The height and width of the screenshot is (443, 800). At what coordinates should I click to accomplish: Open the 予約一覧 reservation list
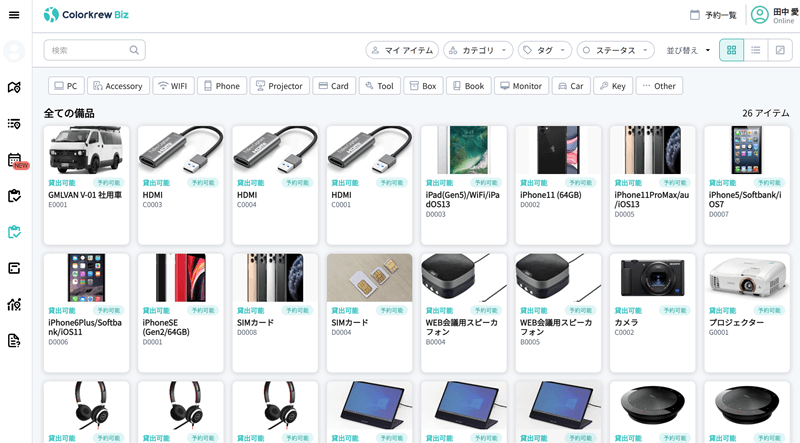pos(713,15)
